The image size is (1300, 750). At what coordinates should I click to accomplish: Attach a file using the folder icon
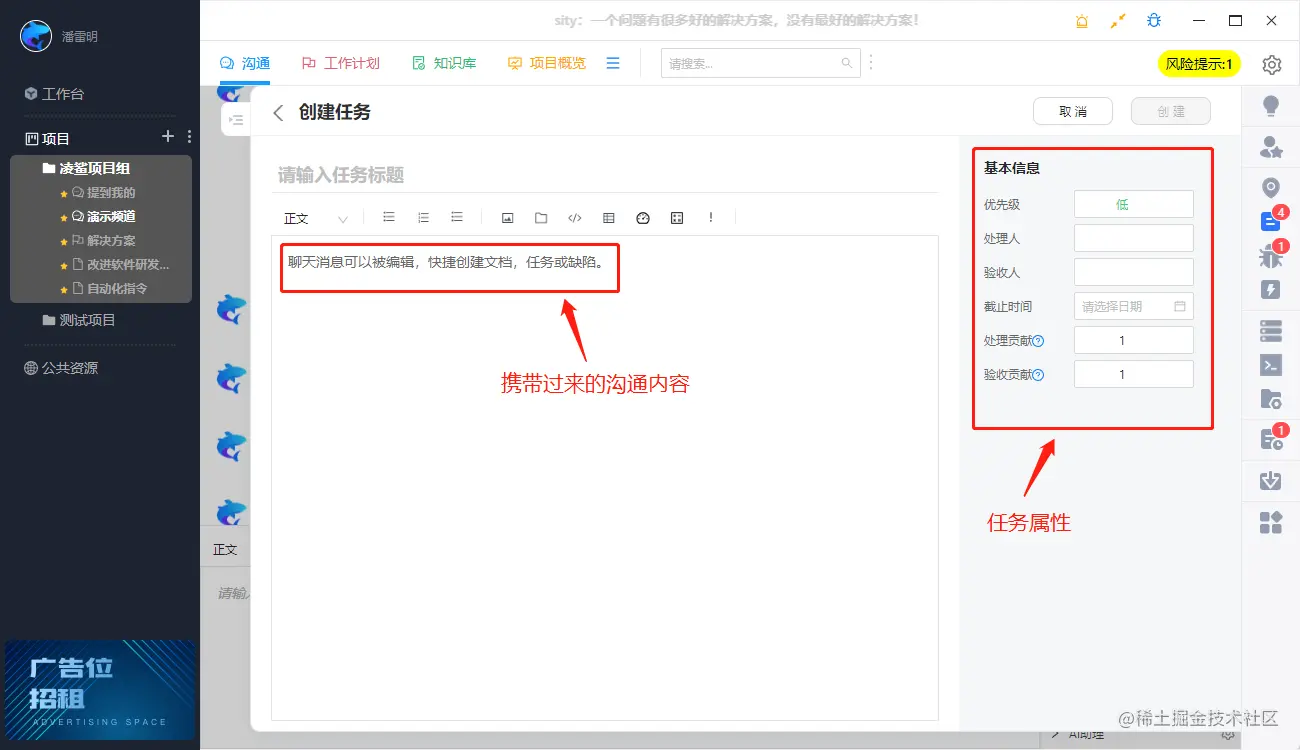coord(541,218)
